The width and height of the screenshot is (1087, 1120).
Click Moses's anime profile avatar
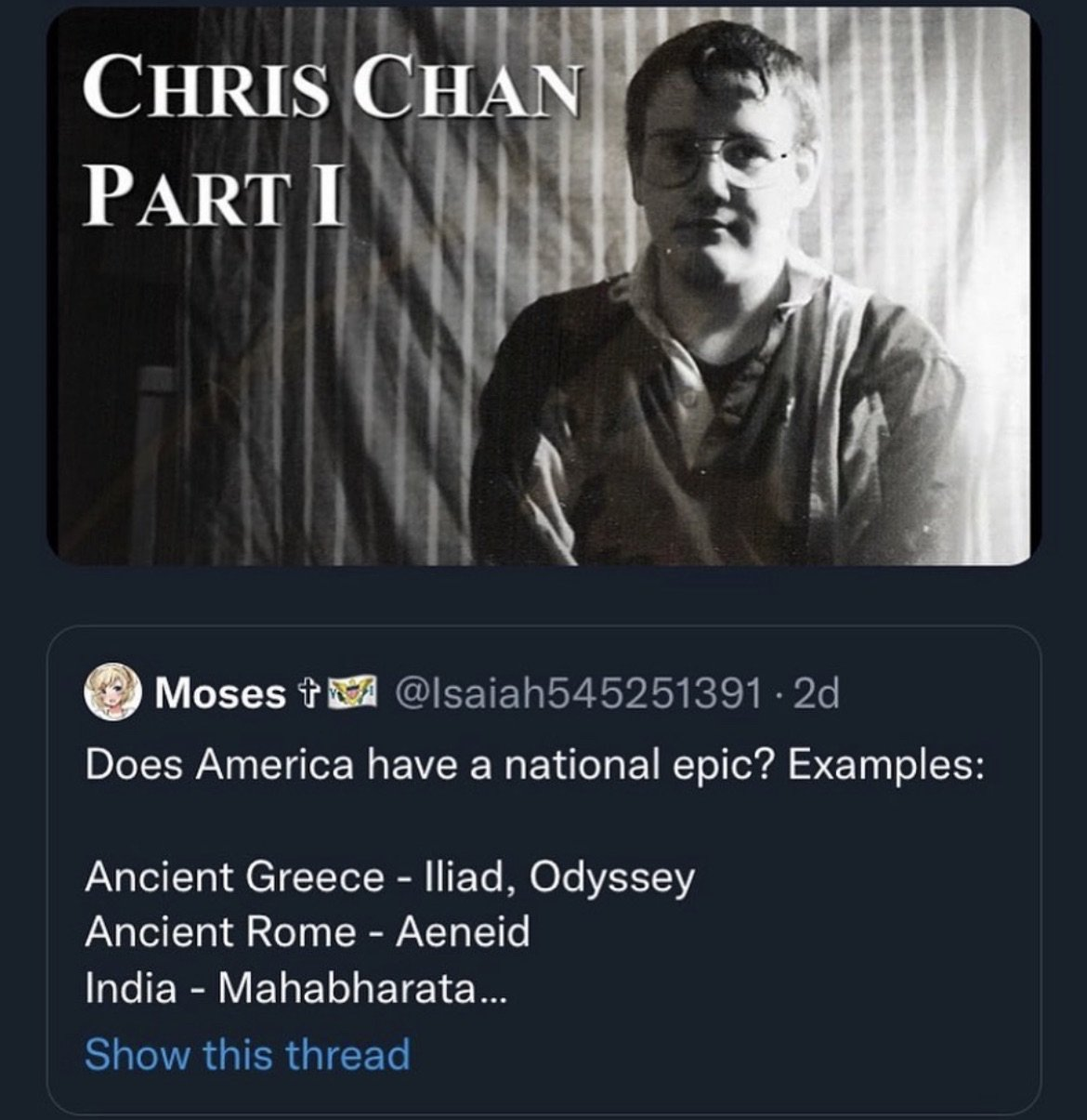click(x=111, y=694)
